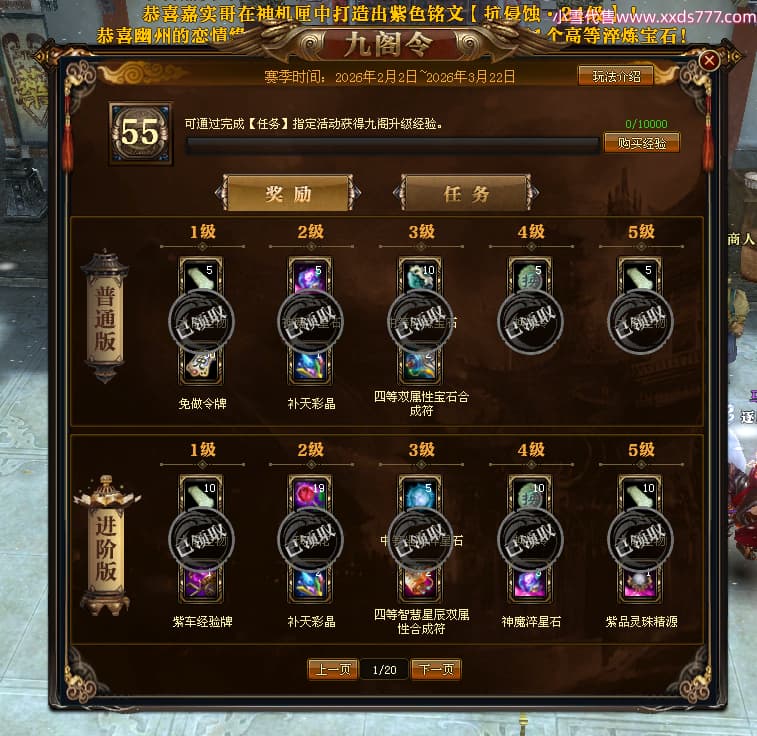Viewport: 757px width, 736px height.
Task: Click the level 55 badge icon
Action: (x=140, y=133)
